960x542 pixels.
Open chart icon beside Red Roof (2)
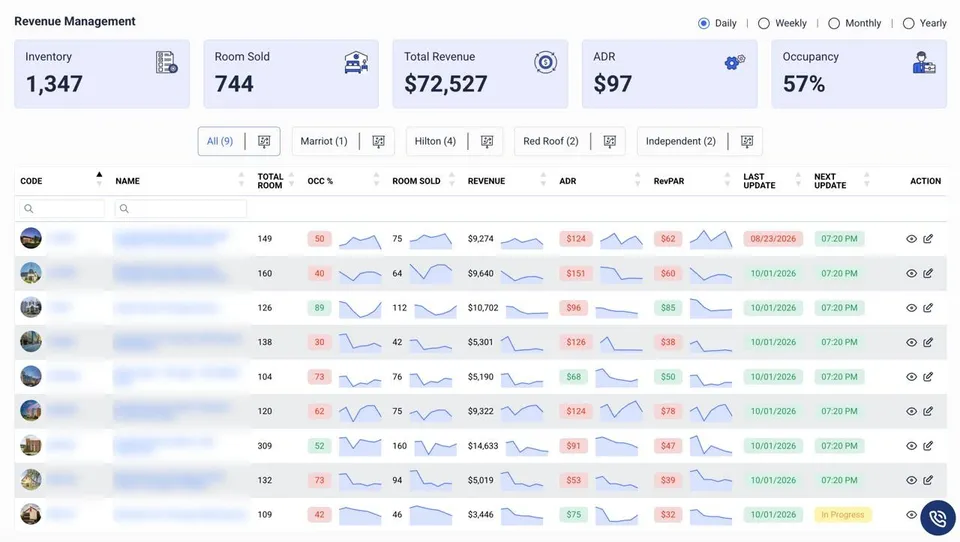(610, 141)
